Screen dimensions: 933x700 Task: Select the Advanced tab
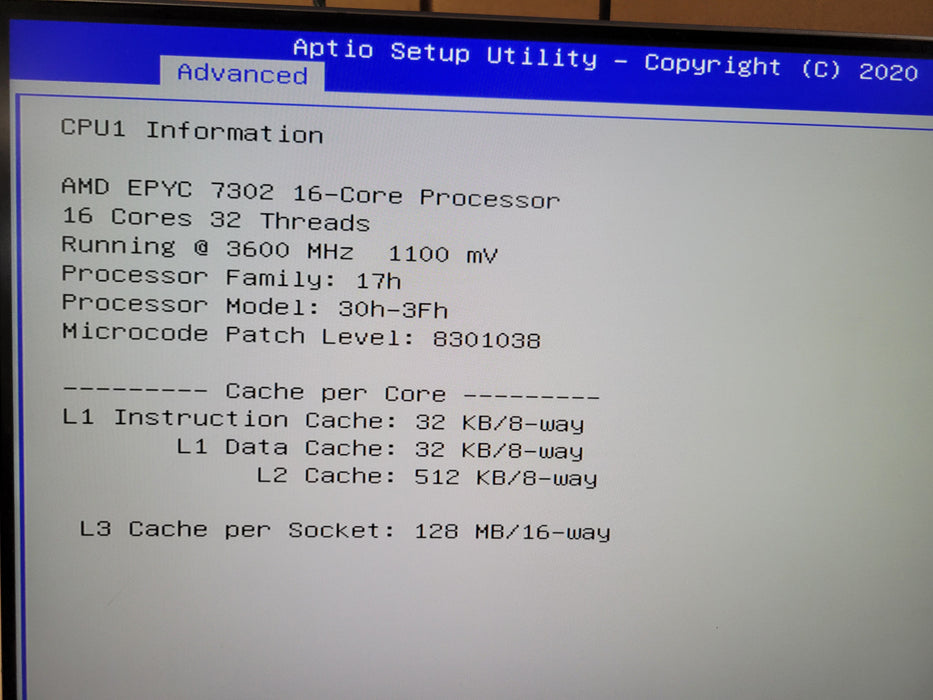(242, 73)
